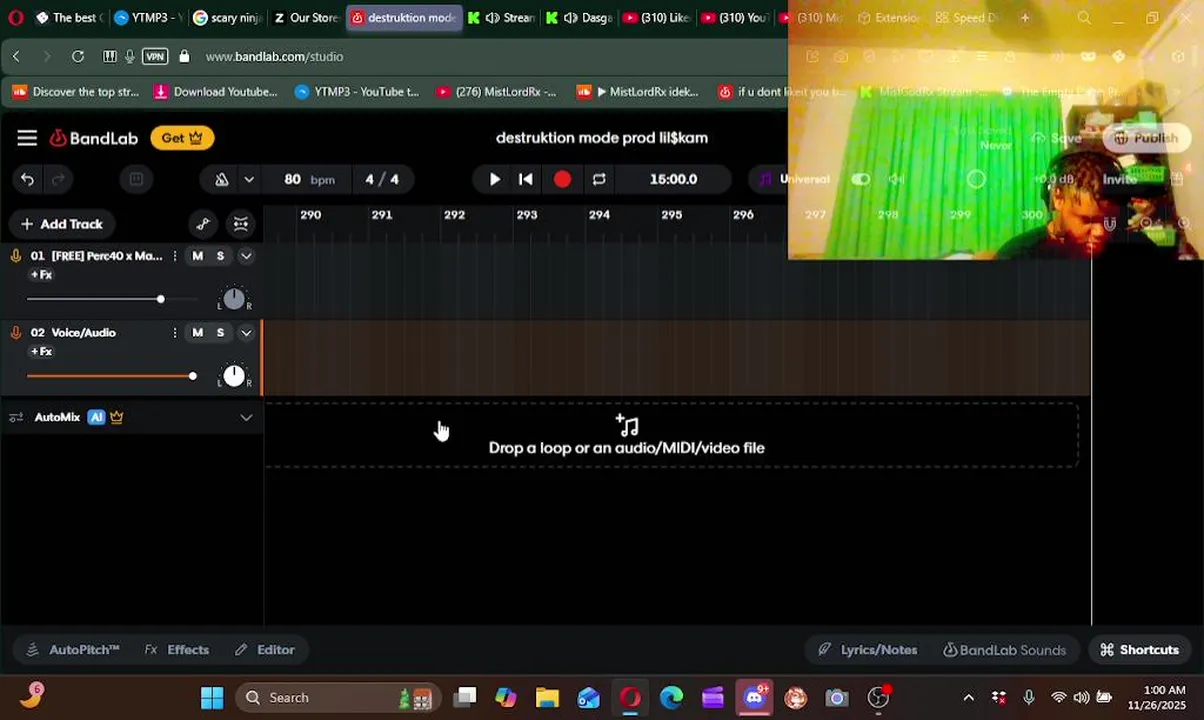Click the drop loop or audio file area
Image resolution: width=1204 pixels, height=720 pixels.
click(671, 435)
